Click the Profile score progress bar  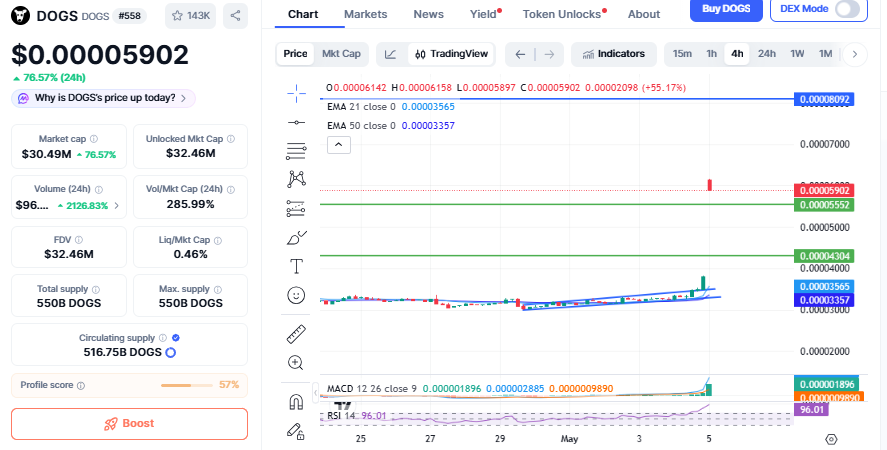[185, 385]
